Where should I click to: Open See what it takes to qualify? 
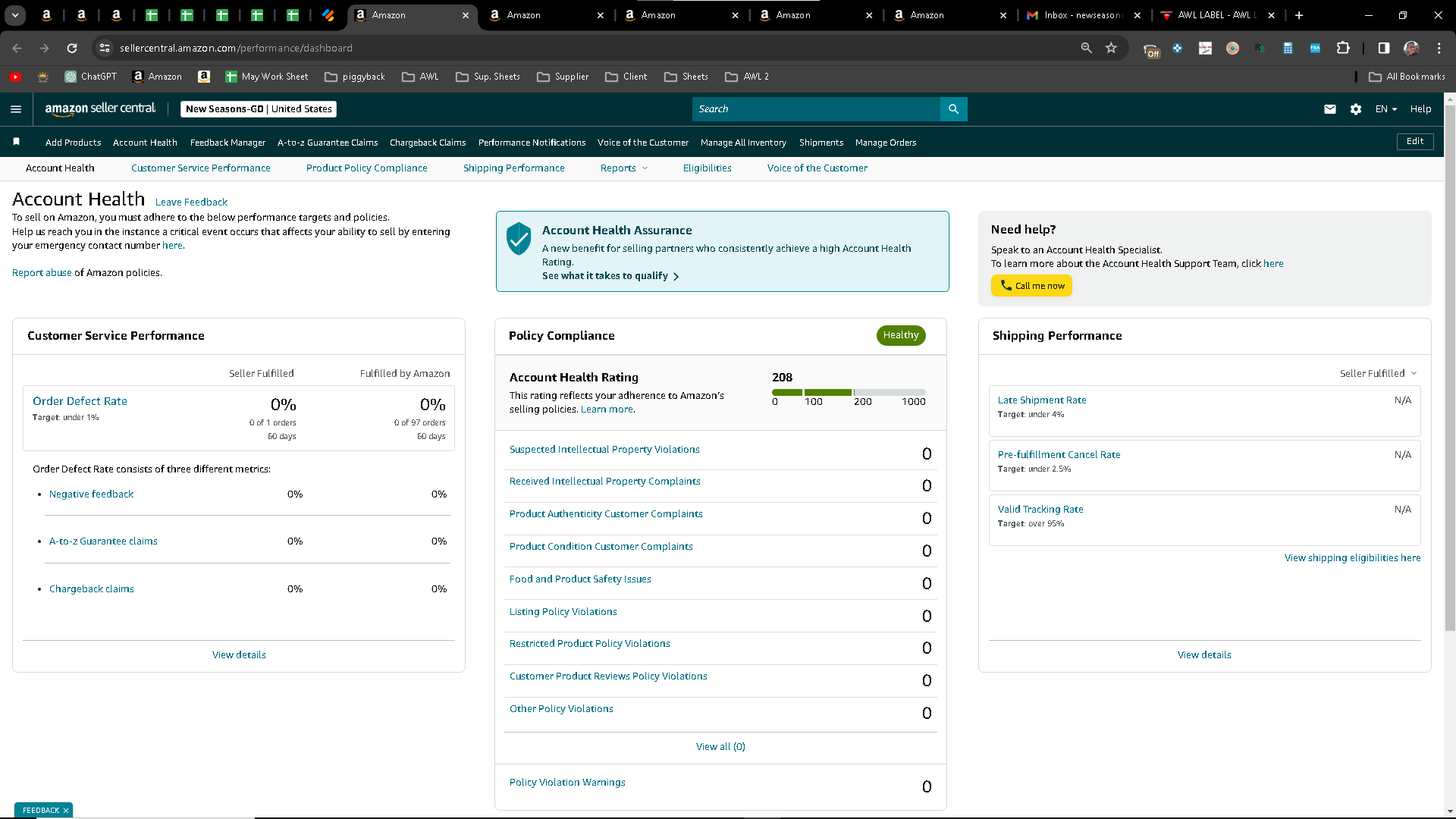click(x=610, y=276)
